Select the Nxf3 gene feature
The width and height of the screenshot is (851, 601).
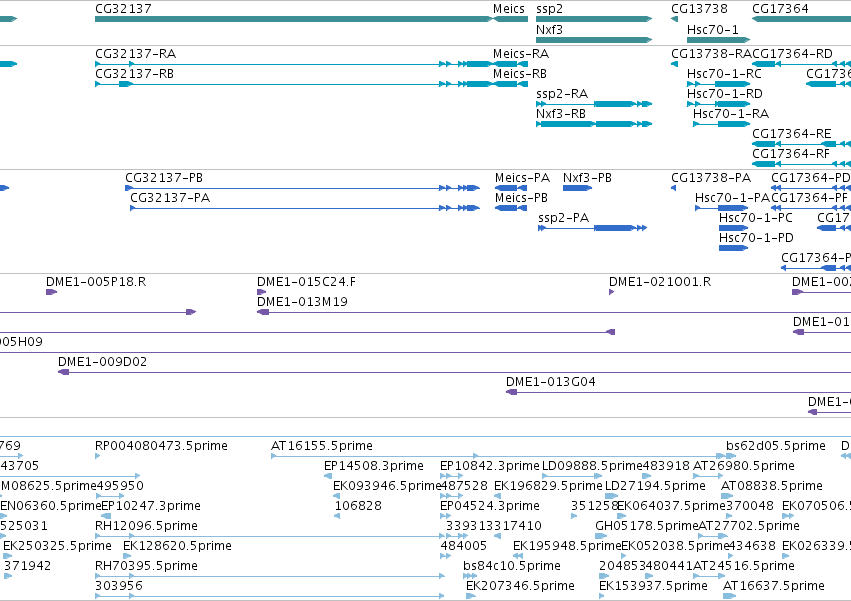coord(594,40)
